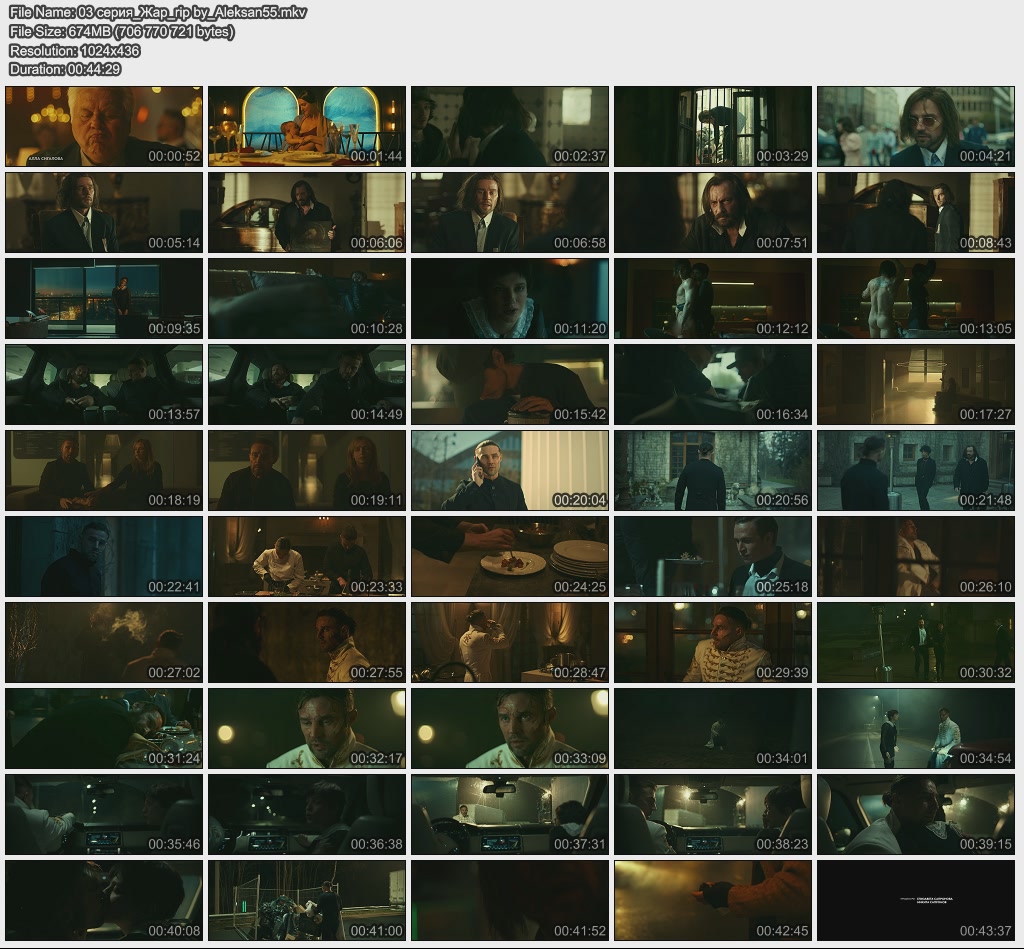
Task: Open the thumbnail timestamped 00:26:10
Action: click(915, 556)
